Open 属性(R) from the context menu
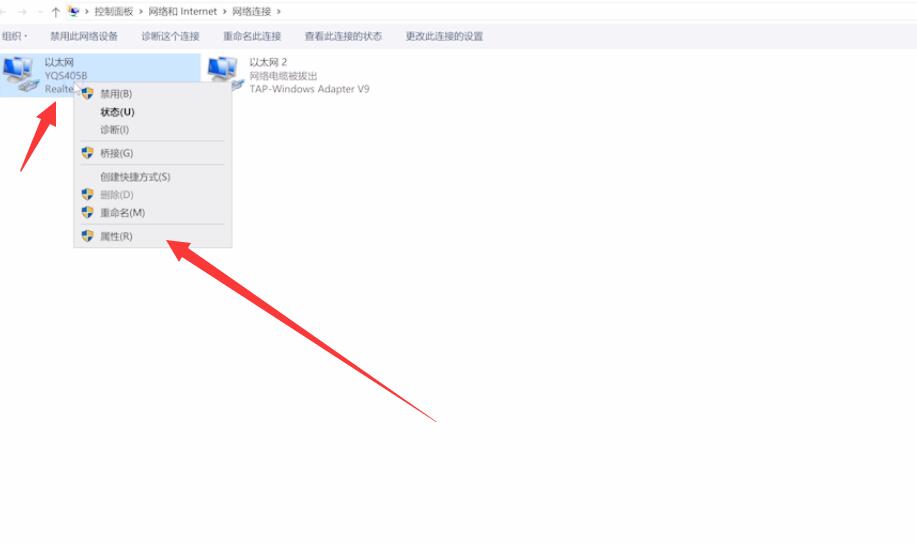Screen dimensions: 917x543 point(153,236)
